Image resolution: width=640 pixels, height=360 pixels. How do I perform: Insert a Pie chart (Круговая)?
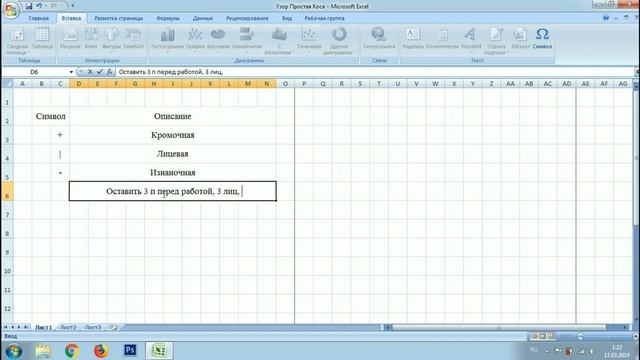click(218, 40)
